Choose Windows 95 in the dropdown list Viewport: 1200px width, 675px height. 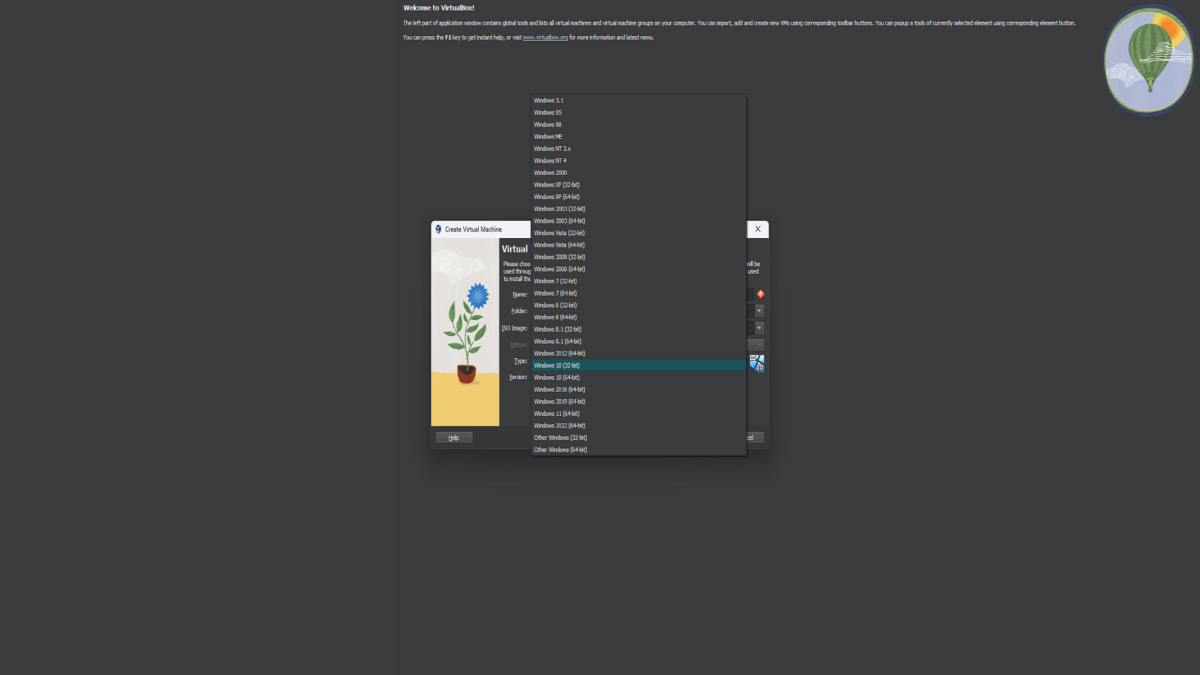coord(639,113)
